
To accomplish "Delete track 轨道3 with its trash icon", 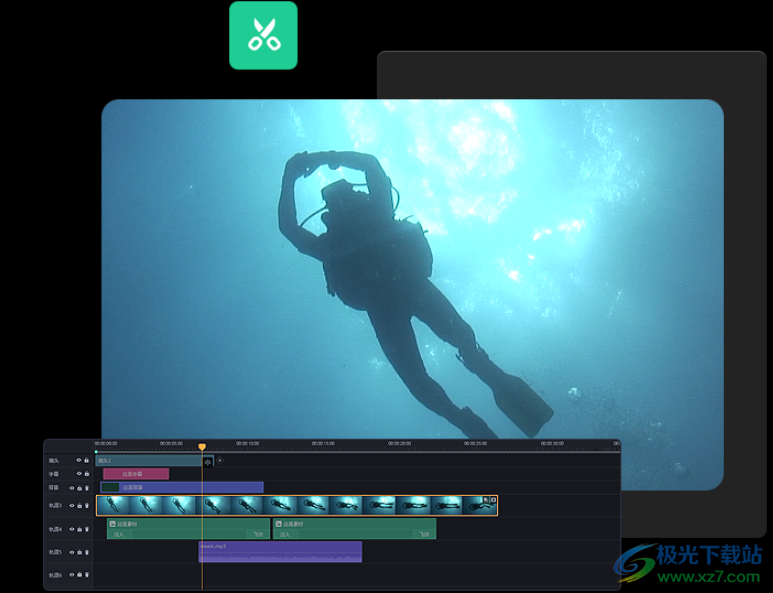I will click(x=87, y=506).
